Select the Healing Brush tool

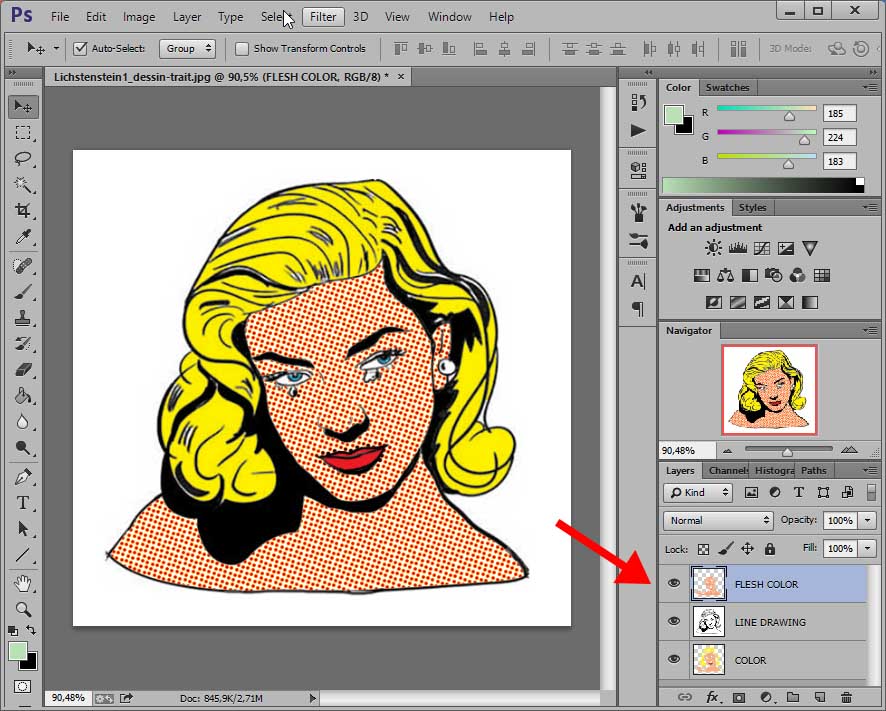[23, 266]
